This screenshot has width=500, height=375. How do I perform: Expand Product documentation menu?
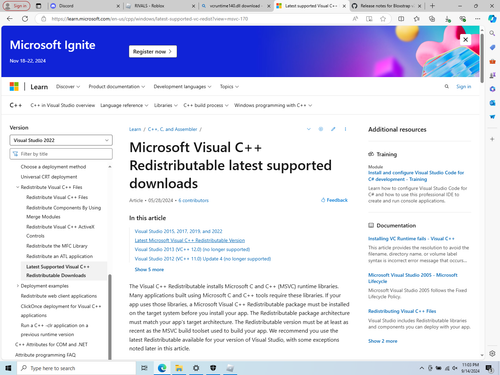(117, 87)
